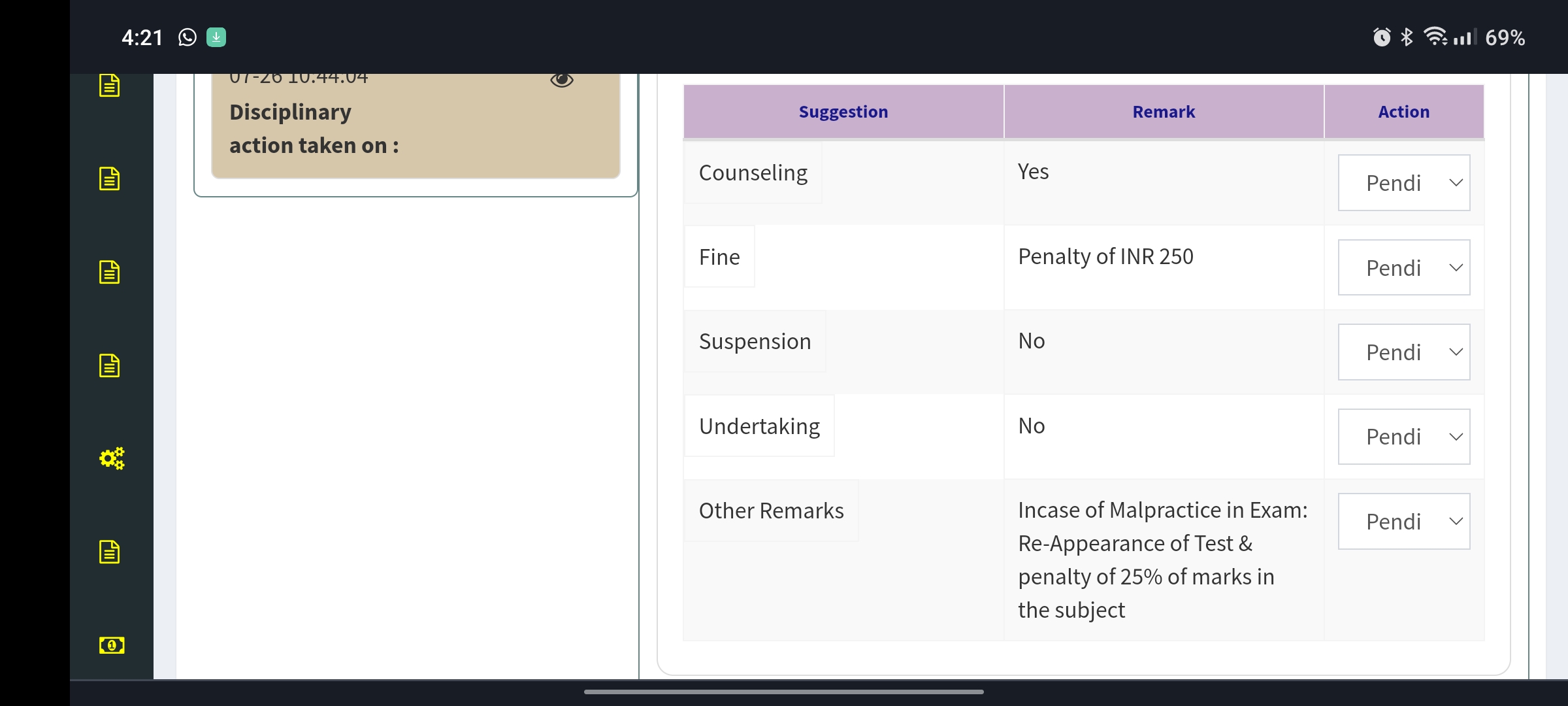The height and width of the screenshot is (706, 1568).
Task: Expand the Fine action dropdown
Action: point(1403,267)
